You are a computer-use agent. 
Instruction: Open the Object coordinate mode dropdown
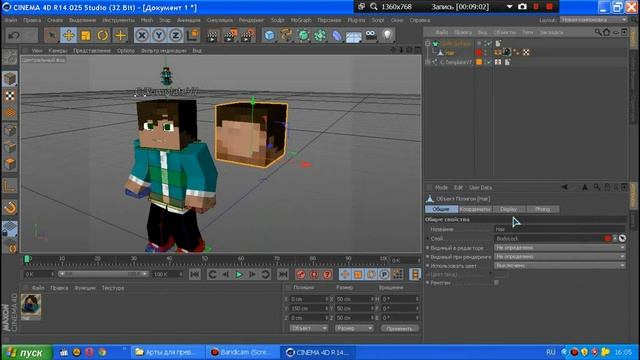click(x=309, y=328)
